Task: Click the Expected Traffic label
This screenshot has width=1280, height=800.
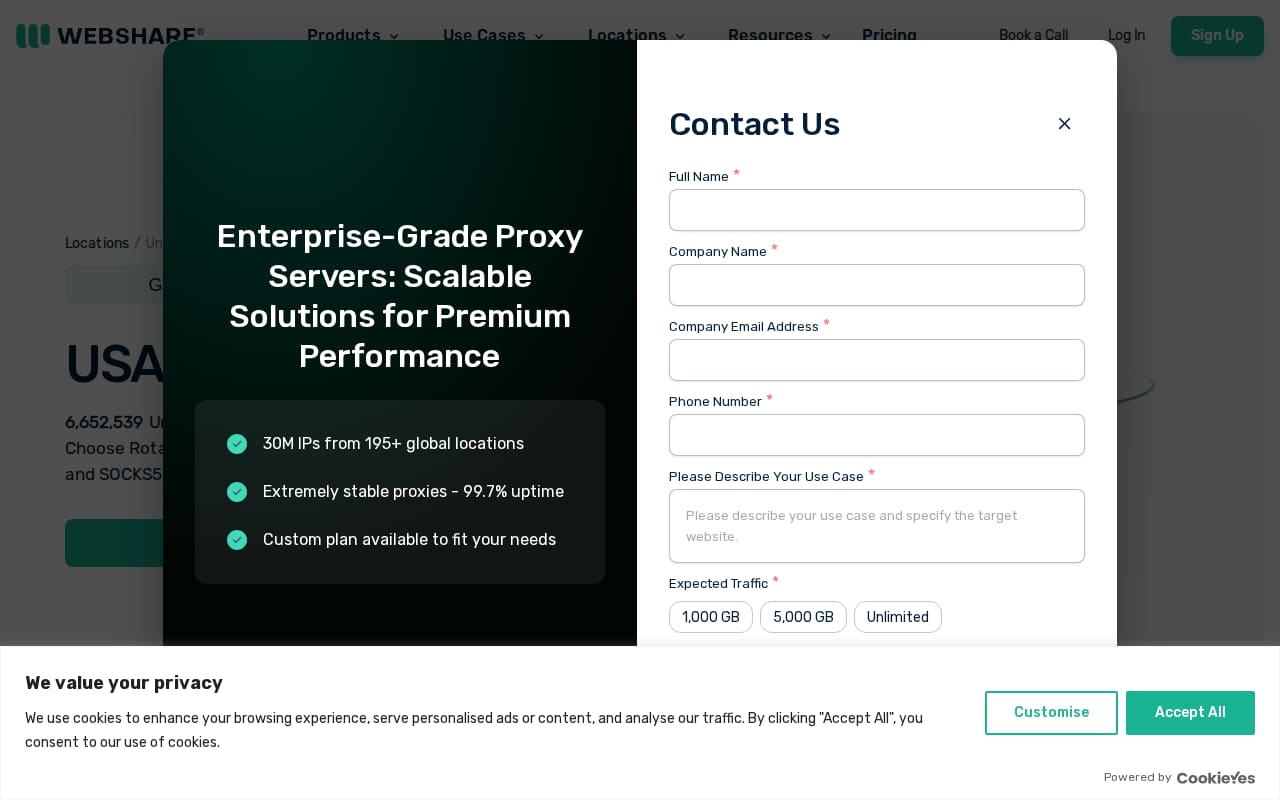Action: point(718,584)
